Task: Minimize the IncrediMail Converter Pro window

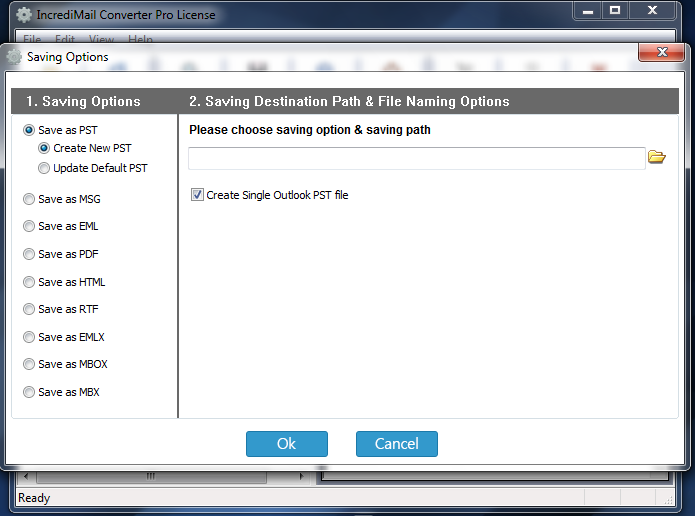Action: click(x=588, y=11)
